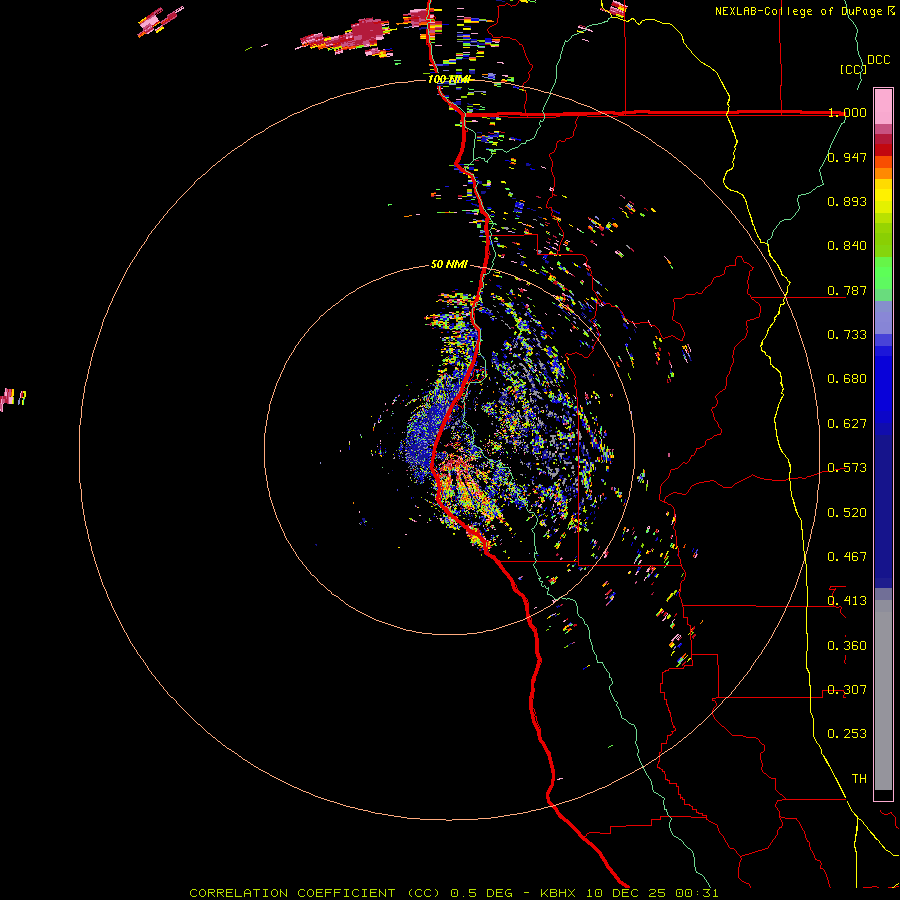Viewport: 900px width, 900px height.
Task: Select the 0.680 scale value
Action: pyautogui.click(x=847, y=379)
